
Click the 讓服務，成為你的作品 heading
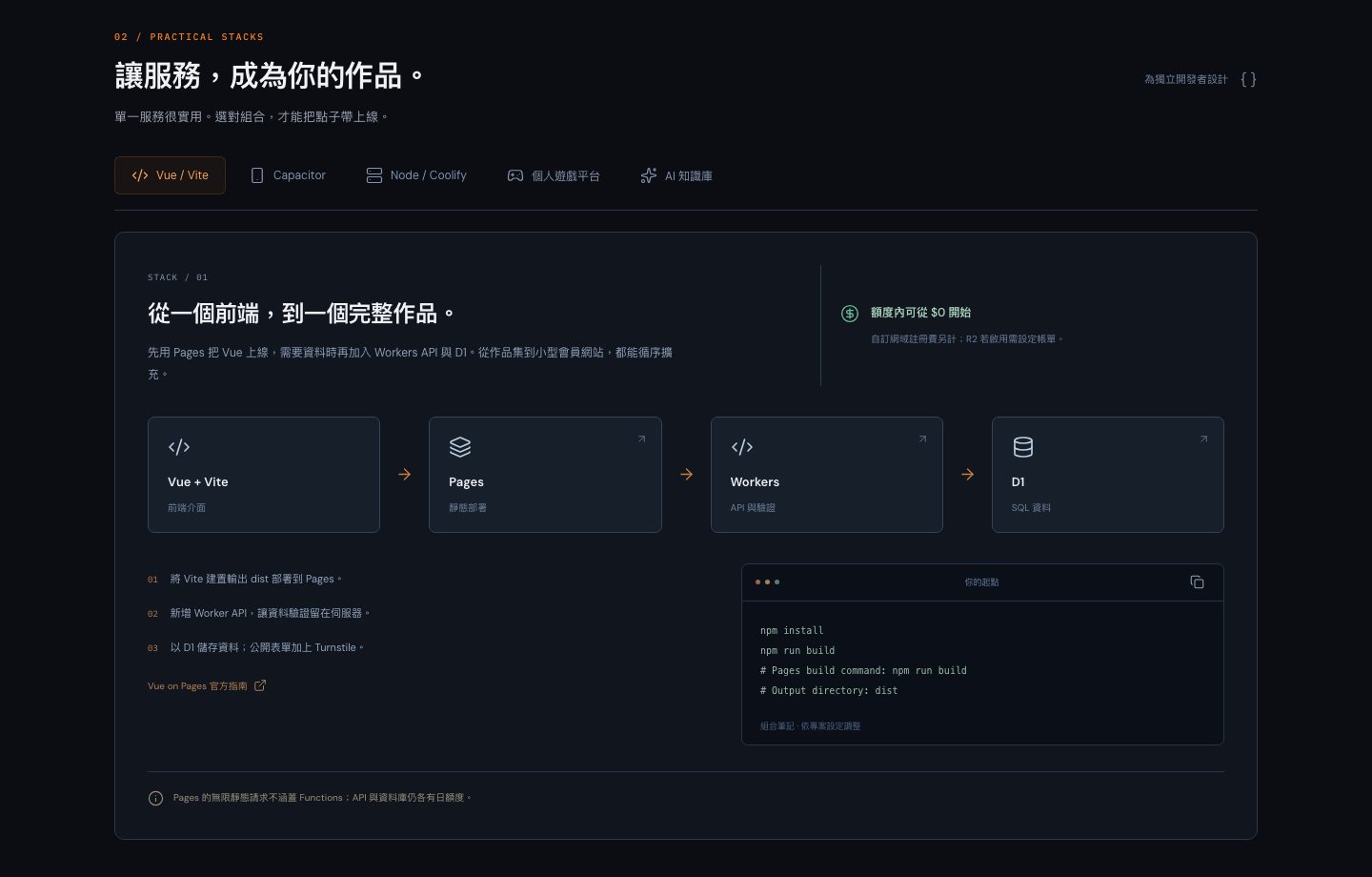click(270, 75)
